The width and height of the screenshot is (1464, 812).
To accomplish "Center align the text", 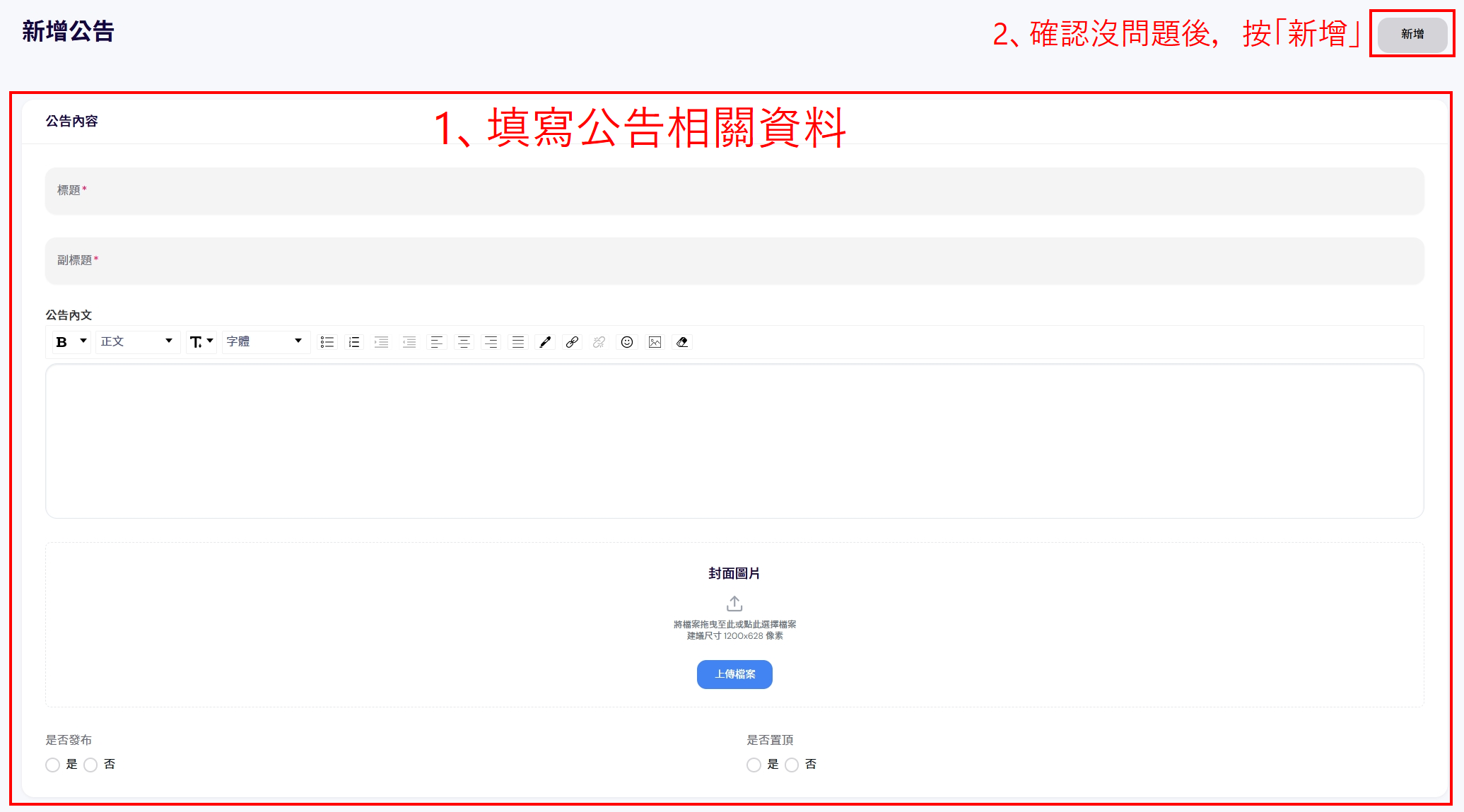I will pyautogui.click(x=464, y=342).
